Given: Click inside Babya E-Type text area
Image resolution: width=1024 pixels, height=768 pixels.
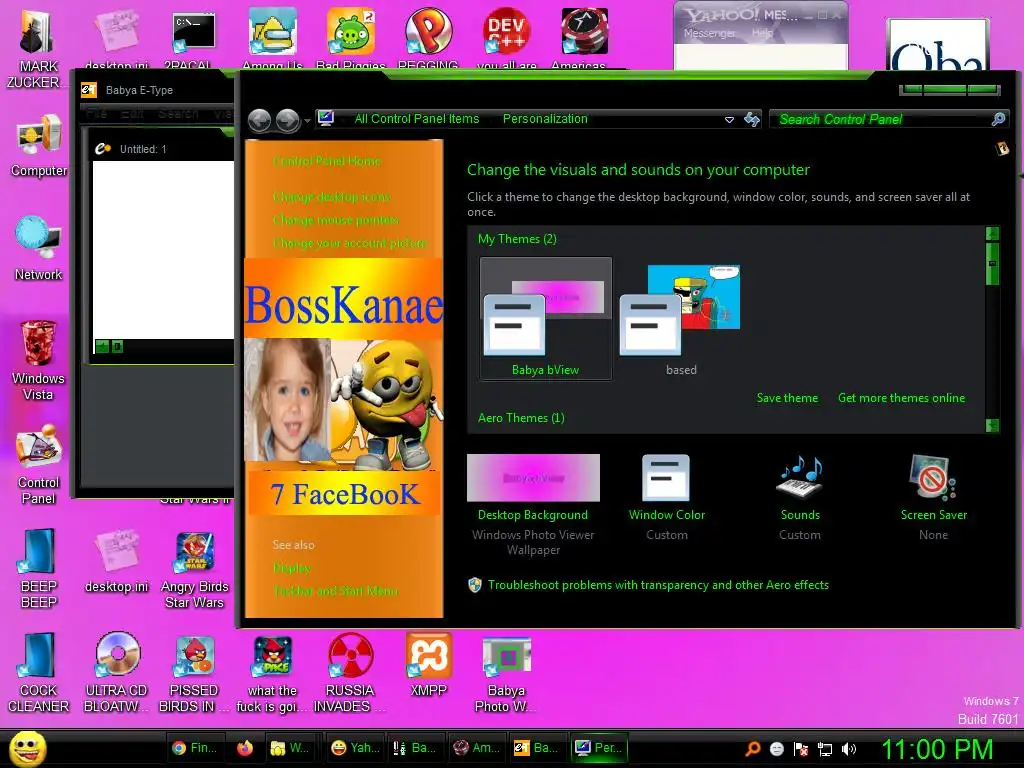Looking at the screenshot, I should click(163, 249).
